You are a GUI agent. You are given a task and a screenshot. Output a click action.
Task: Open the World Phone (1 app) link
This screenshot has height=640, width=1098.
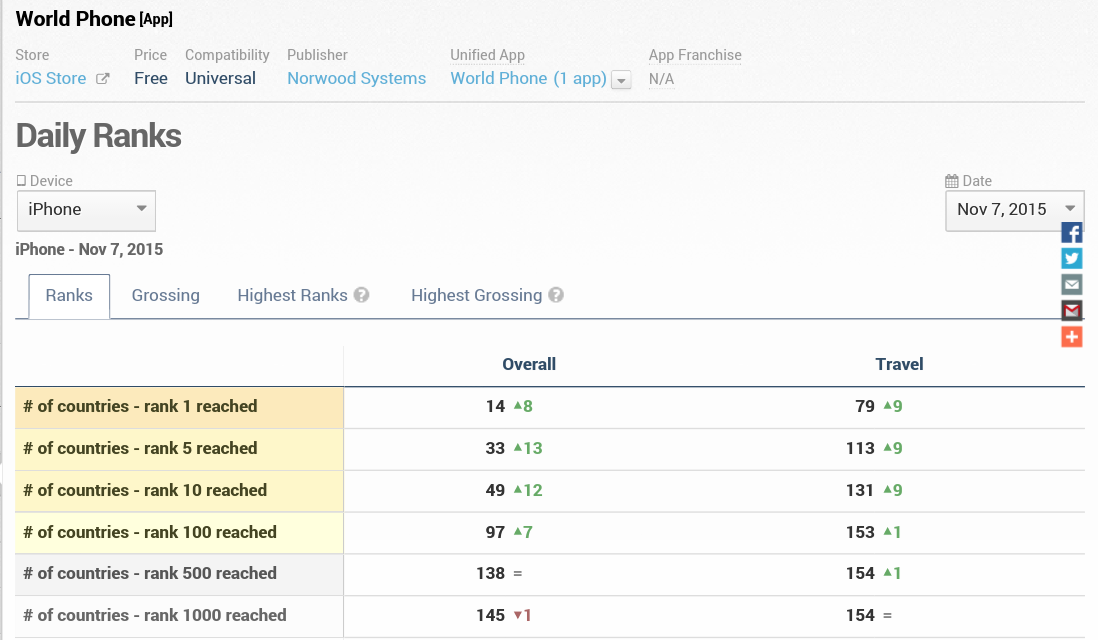click(x=528, y=78)
